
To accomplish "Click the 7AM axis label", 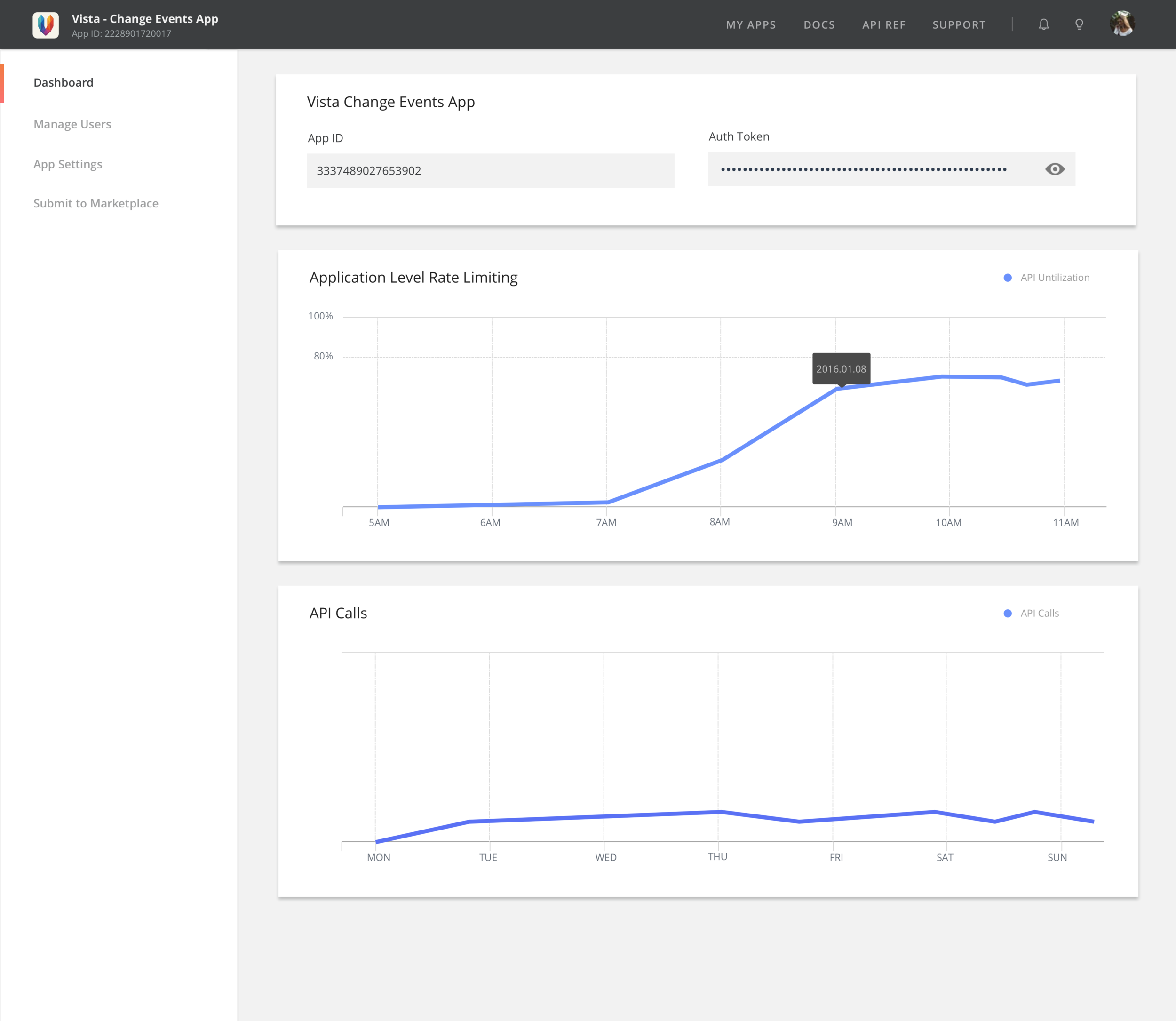I will [x=606, y=522].
